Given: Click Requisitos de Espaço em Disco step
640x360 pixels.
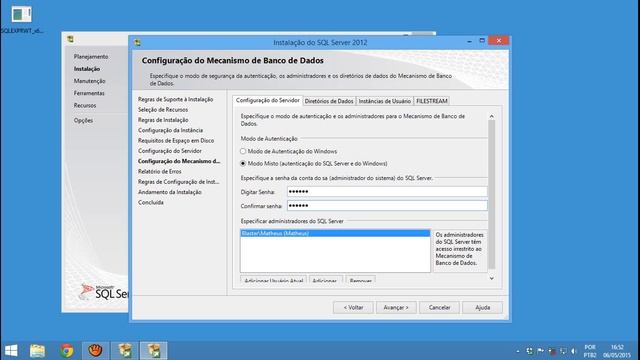Looking at the screenshot, I should 176,140.
